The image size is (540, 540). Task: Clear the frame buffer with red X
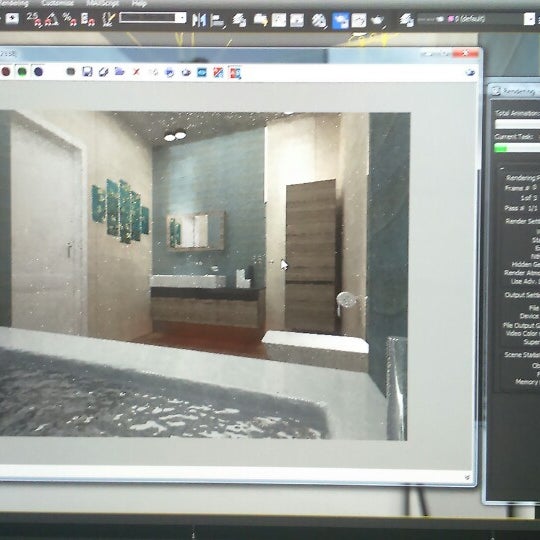tap(136, 72)
